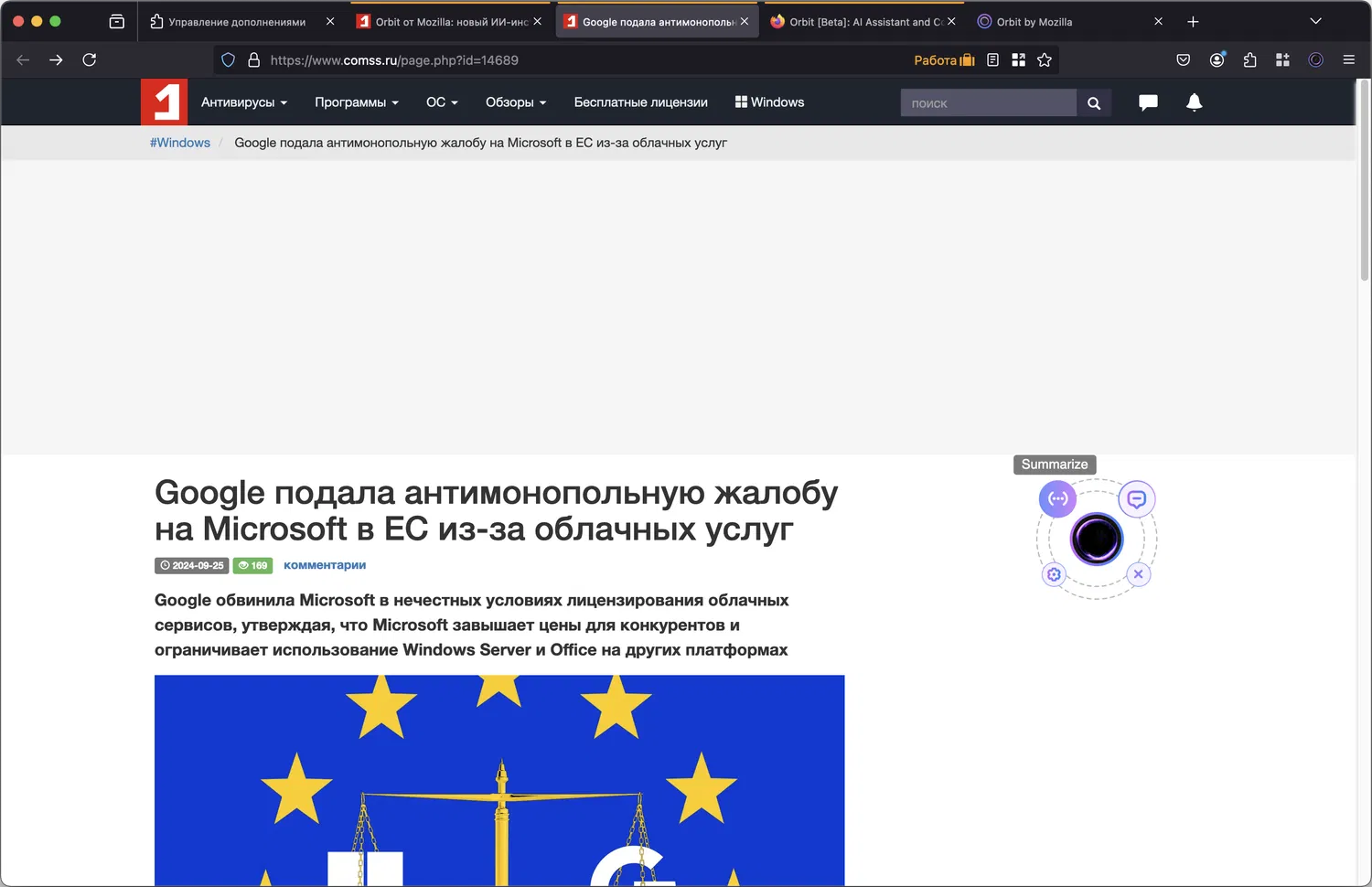Open the Windows section in the site menu
The width and height of the screenshot is (1372, 887).
click(769, 102)
